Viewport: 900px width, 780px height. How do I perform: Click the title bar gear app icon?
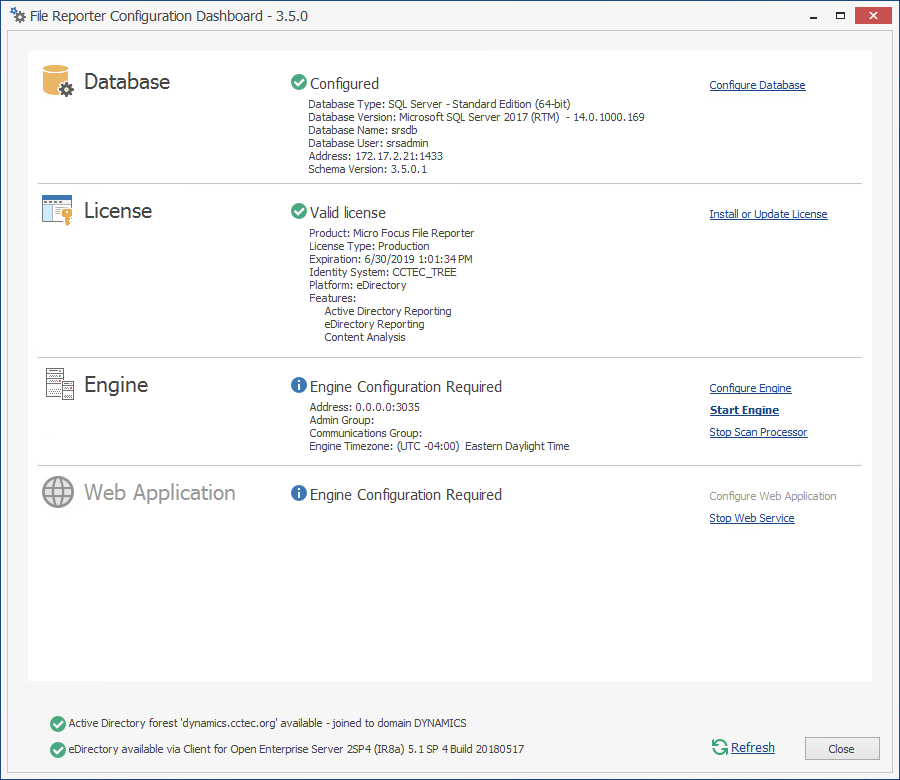coord(17,16)
